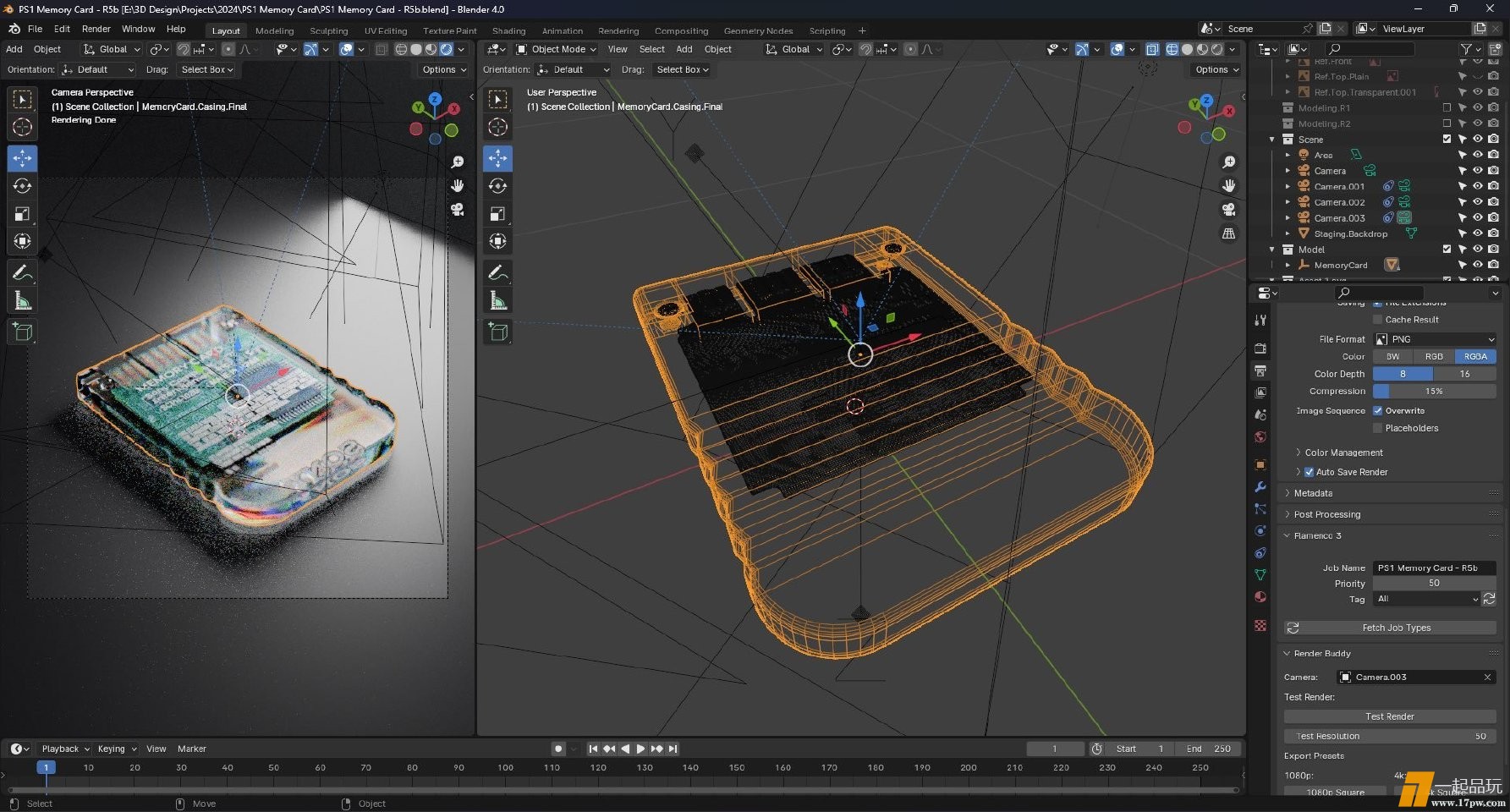Image resolution: width=1510 pixels, height=812 pixels.
Task: Click the Scale tool in right viewport
Action: pyautogui.click(x=497, y=214)
